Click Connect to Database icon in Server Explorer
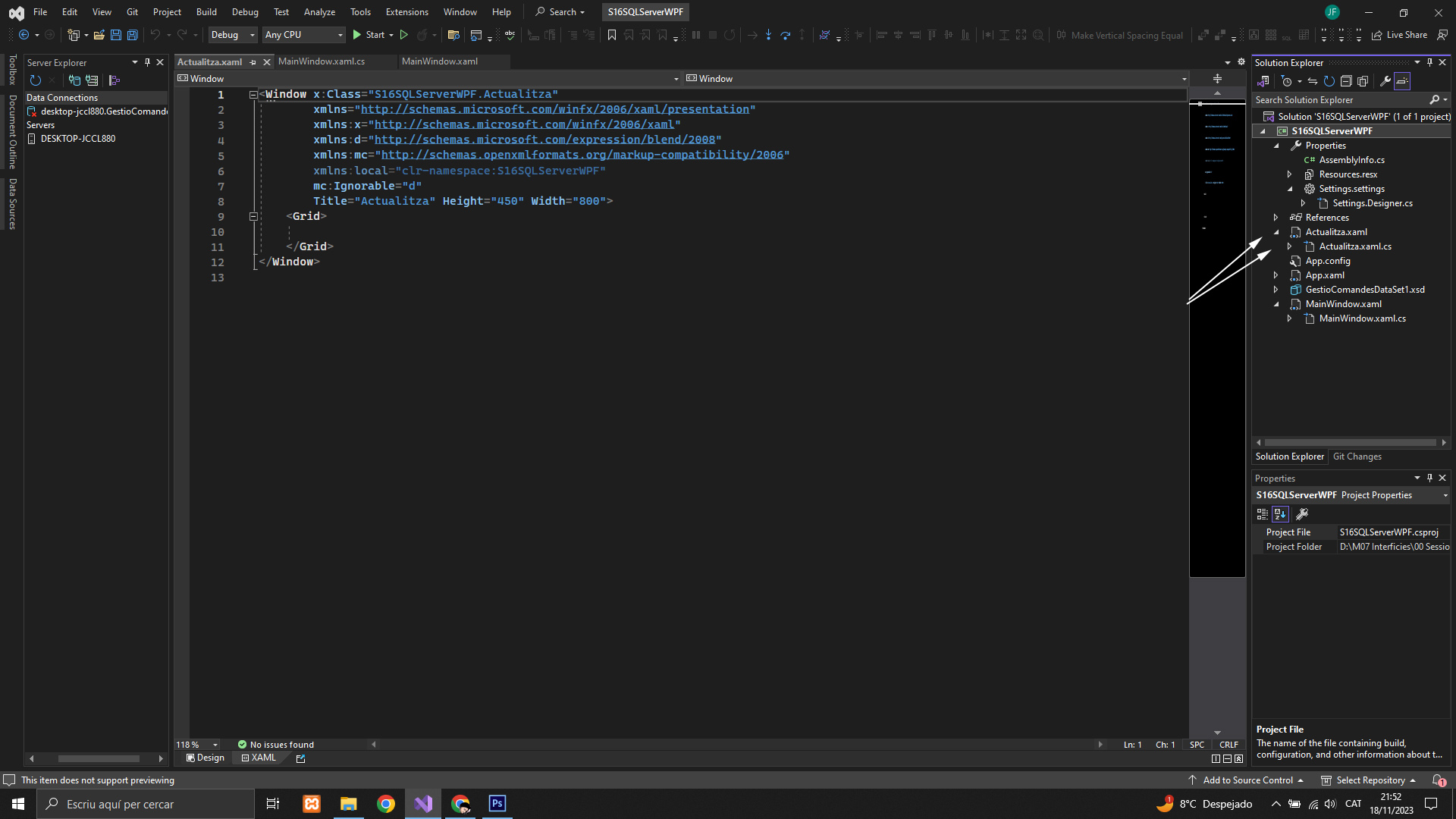 (x=74, y=80)
